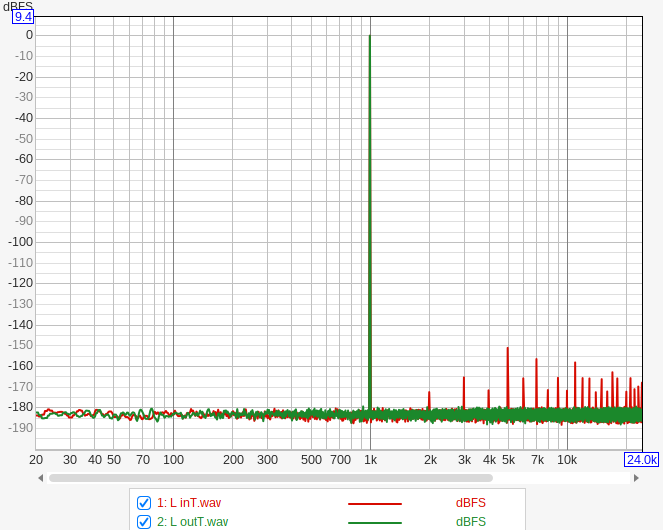Click the 500 frequency axis label
Image resolution: width=663 pixels, height=530 pixels.
point(311,460)
